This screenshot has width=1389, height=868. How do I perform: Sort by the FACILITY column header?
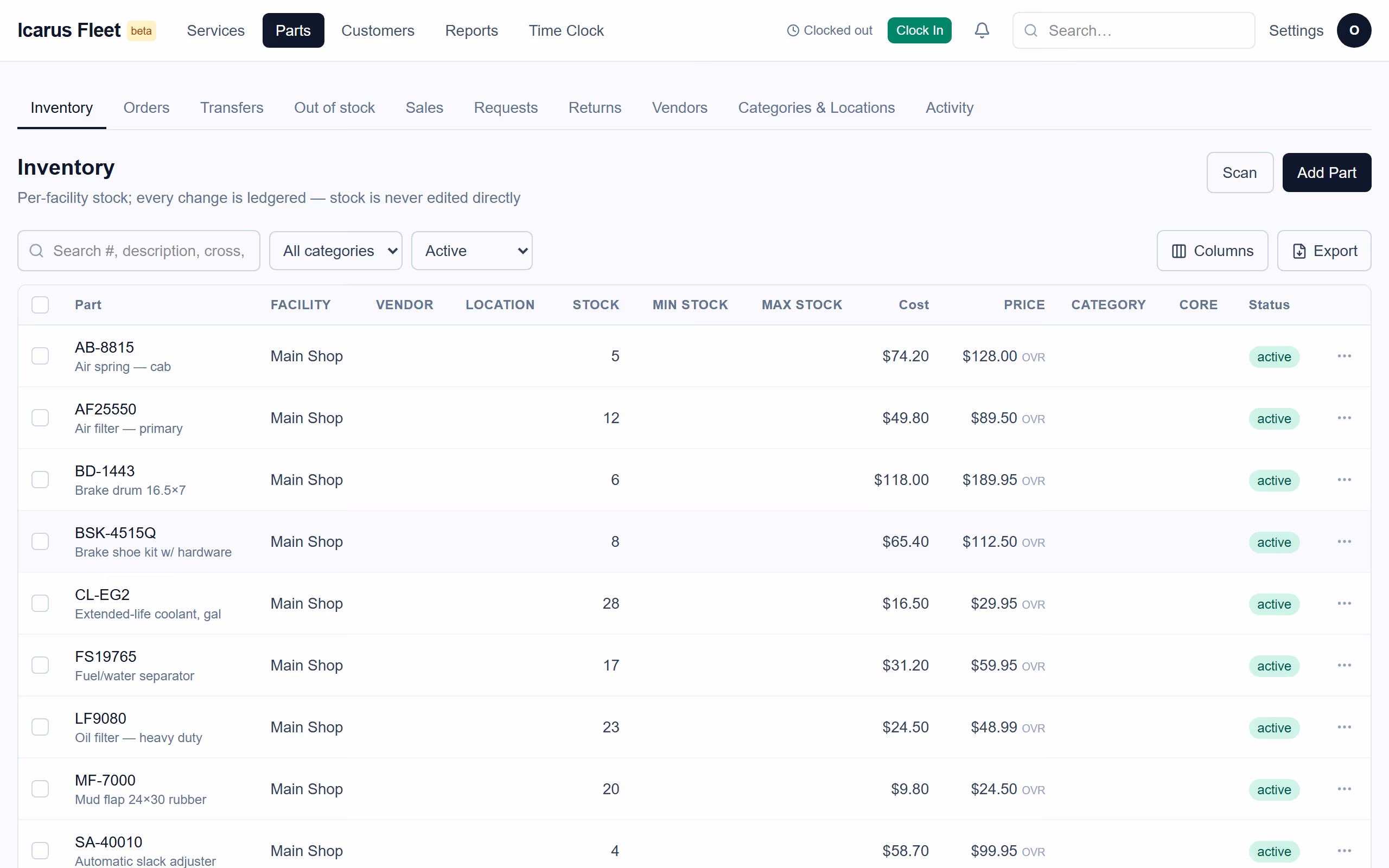[x=301, y=305]
